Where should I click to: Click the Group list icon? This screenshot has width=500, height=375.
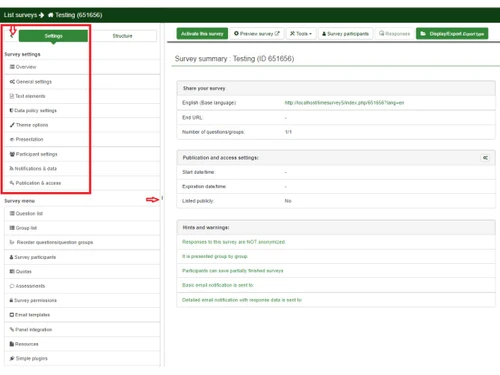[x=12, y=228]
